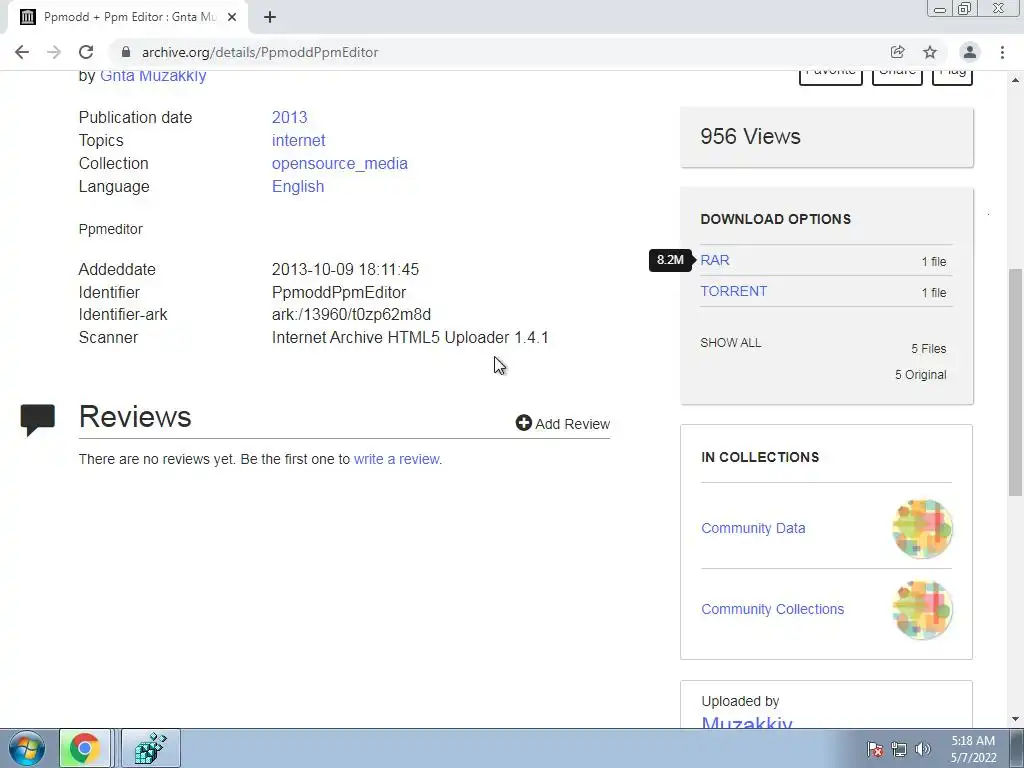
Task: Click the network tray icon
Action: click(899, 749)
